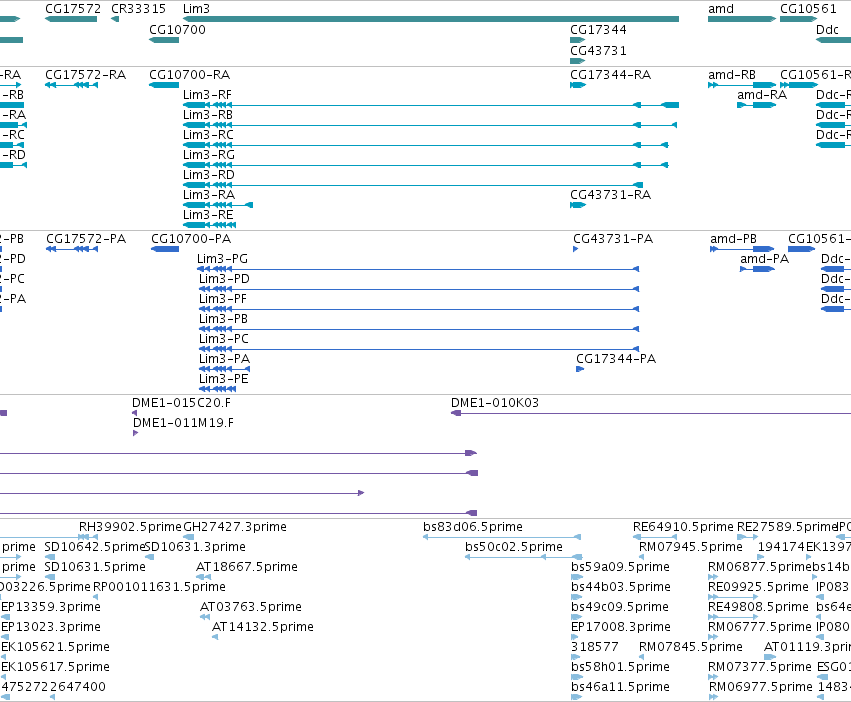This screenshot has height=702, width=851.
Task: Select the Lim3-RE transcript
Action: tap(209, 225)
